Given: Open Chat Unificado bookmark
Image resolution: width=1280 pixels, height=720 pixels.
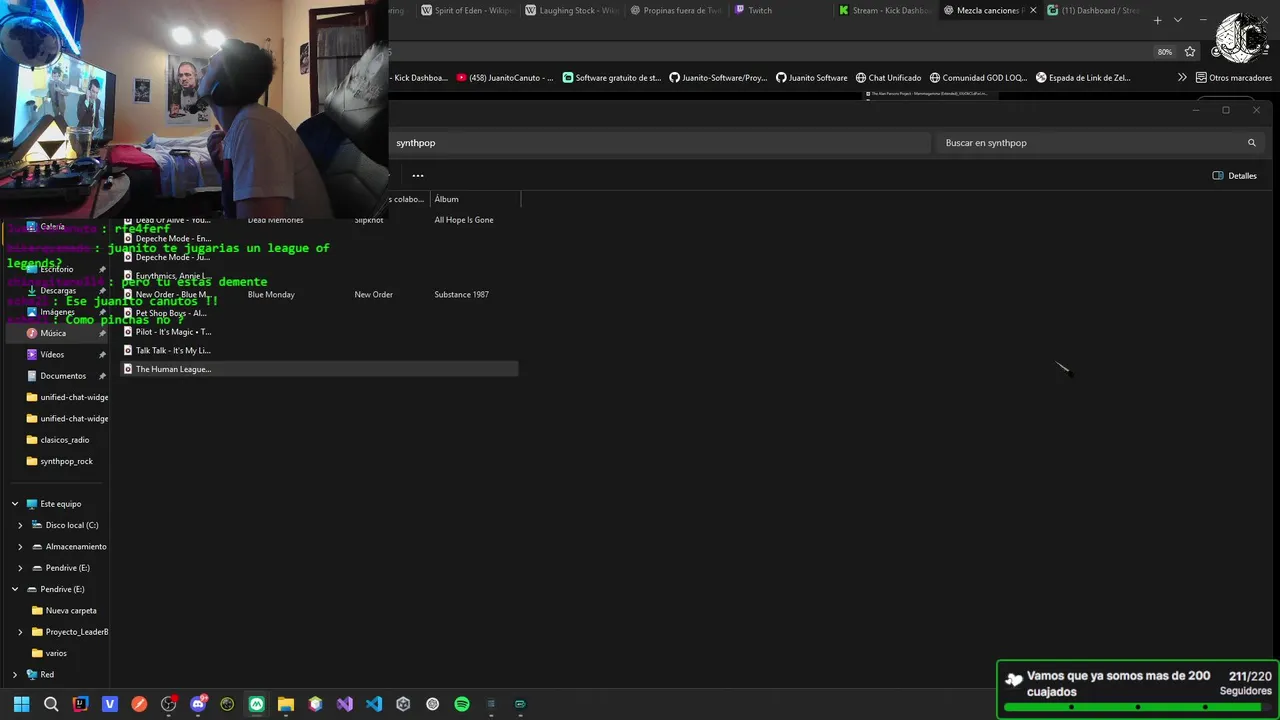Looking at the screenshot, I should tap(888, 78).
